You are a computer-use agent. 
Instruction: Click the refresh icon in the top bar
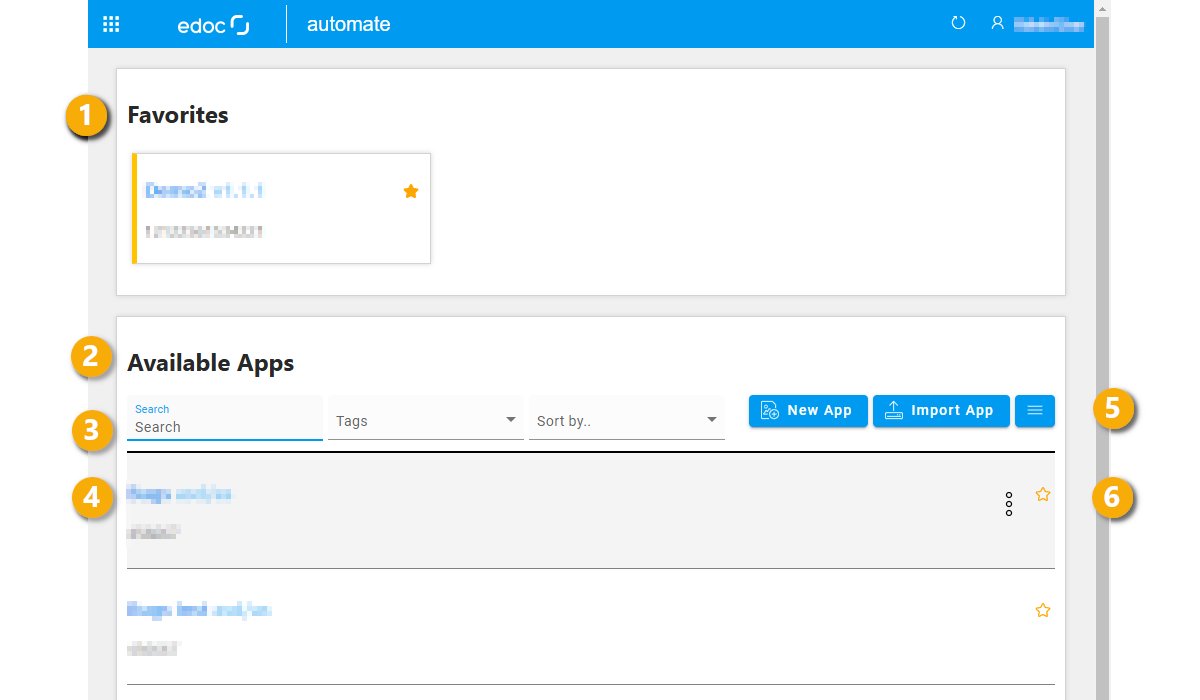point(958,22)
